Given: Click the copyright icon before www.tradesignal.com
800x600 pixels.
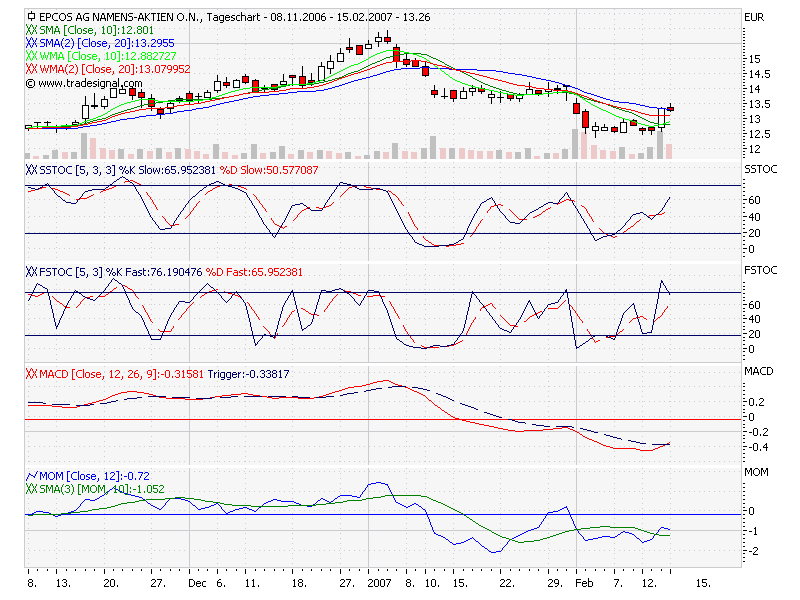Looking at the screenshot, I should click(30, 85).
